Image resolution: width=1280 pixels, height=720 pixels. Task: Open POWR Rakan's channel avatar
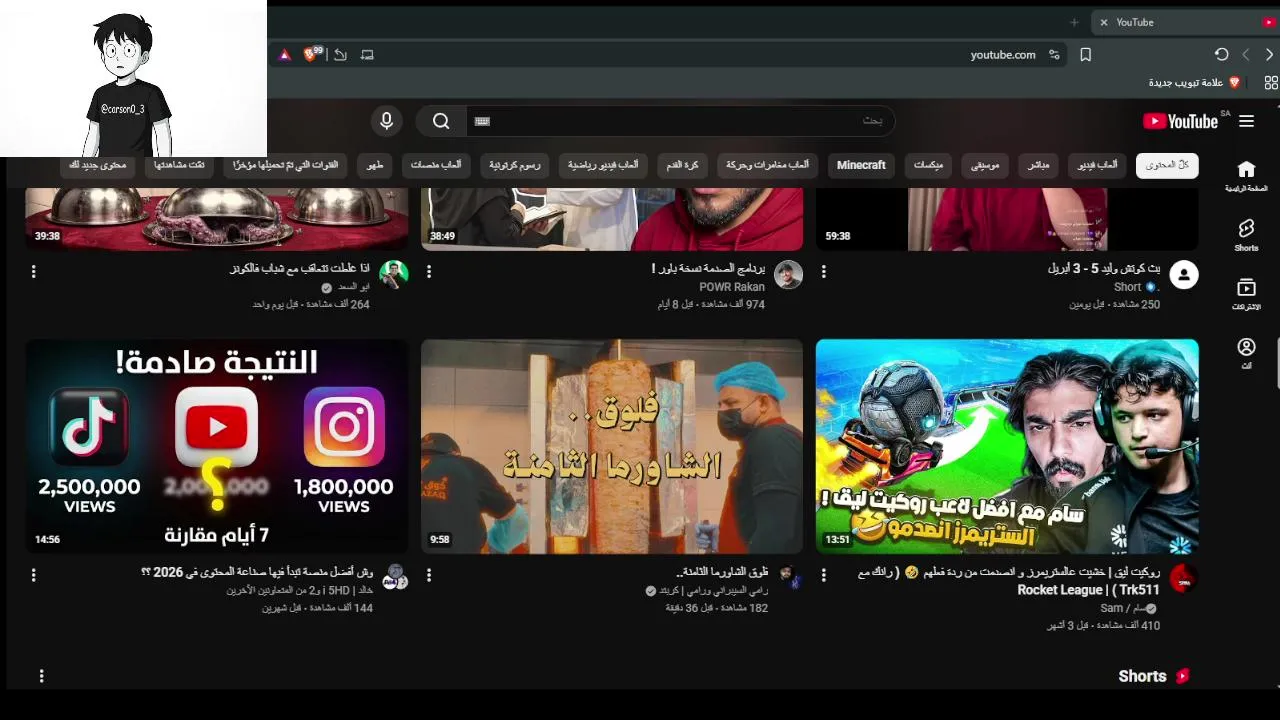pos(789,275)
